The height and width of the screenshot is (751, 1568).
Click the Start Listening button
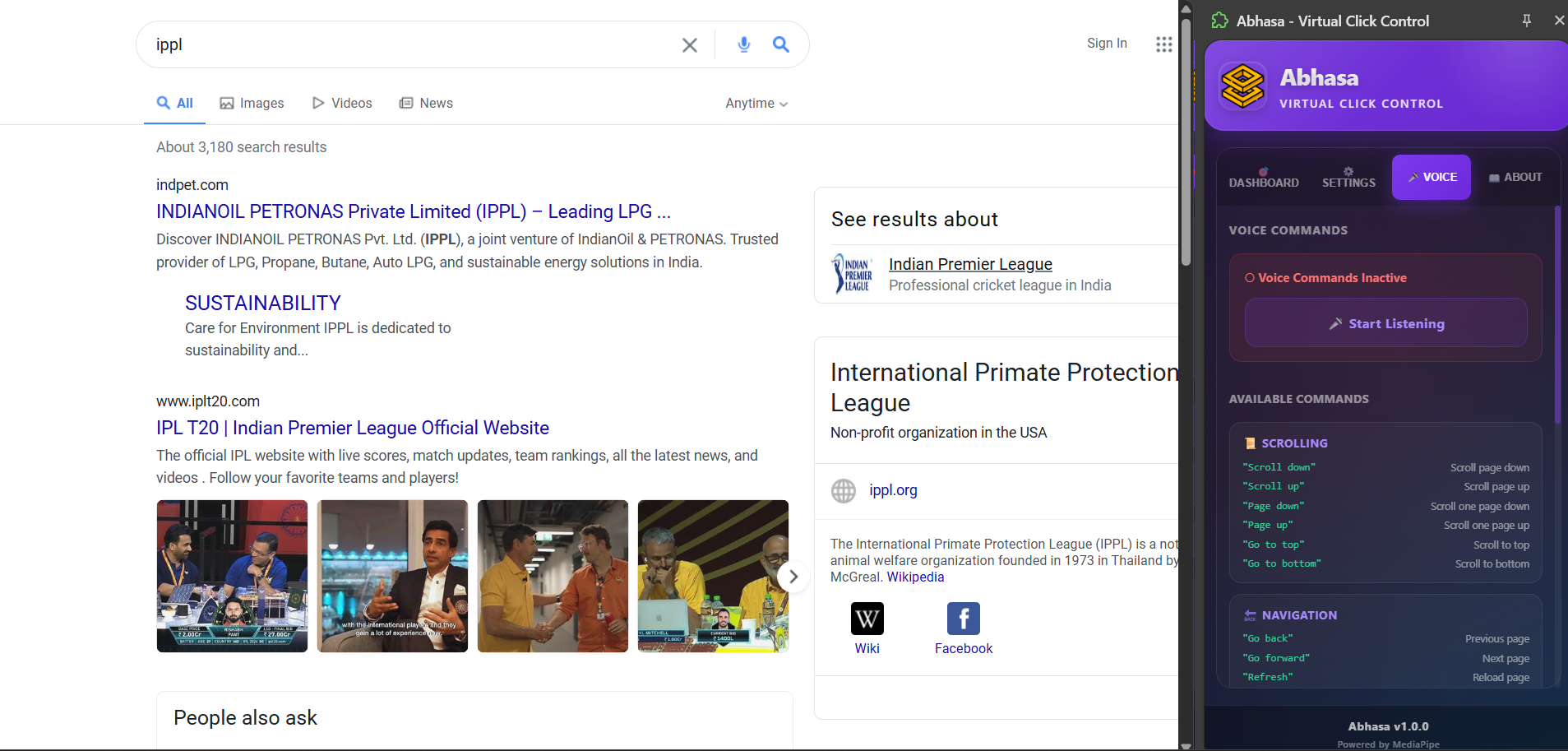[x=1386, y=323]
